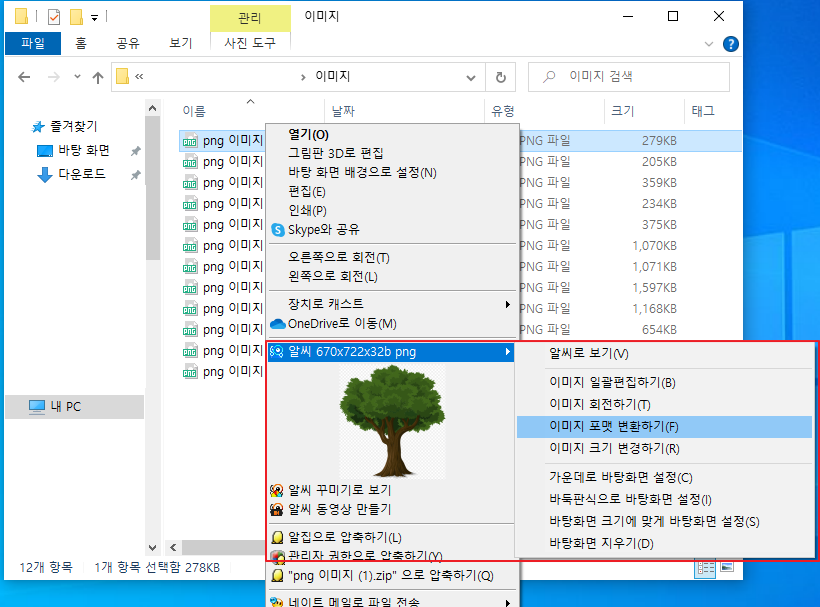820x607 pixels.
Task: Select the 알집으로 압축하기 egg icon
Action: pyautogui.click(x=277, y=536)
